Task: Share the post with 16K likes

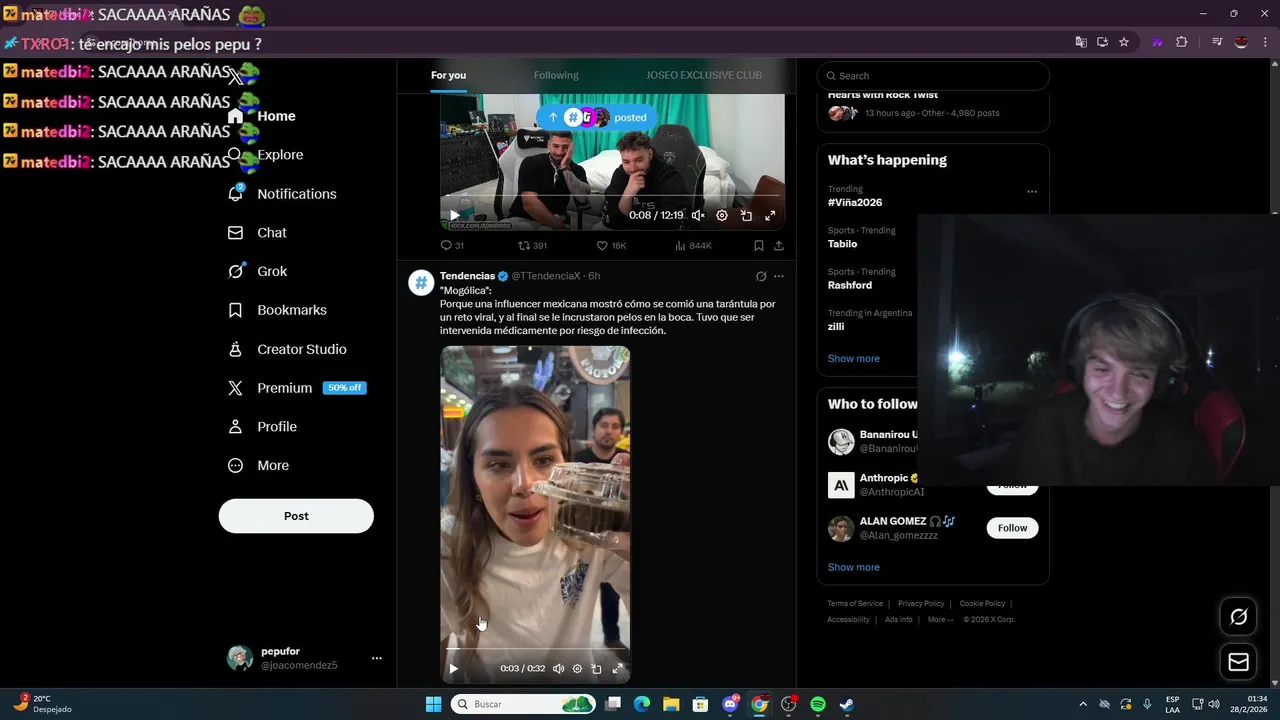Action: (x=779, y=245)
